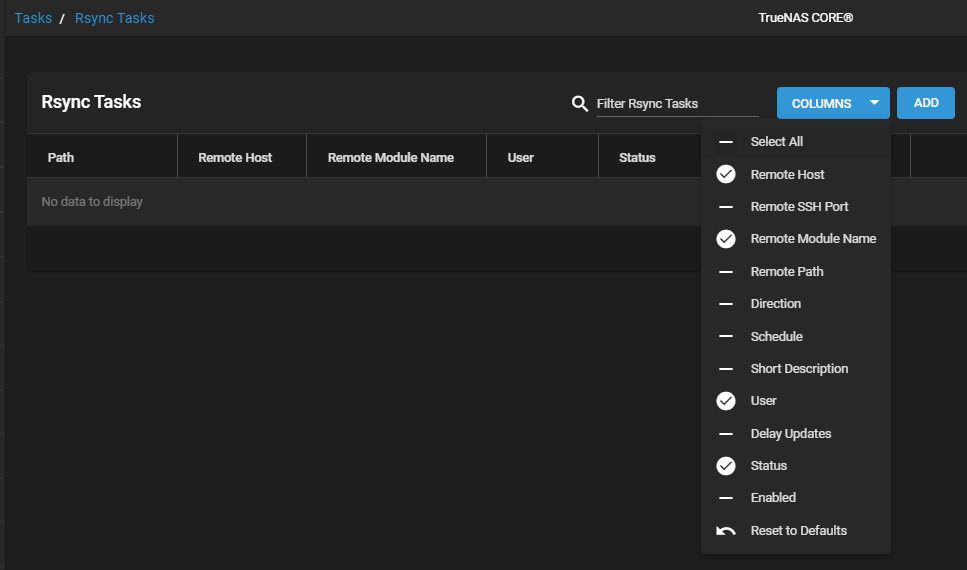The width and height of the screenshot is (967, 570).
Task: Click the checkmark icon beside User
Action: [x=726, y=401]
